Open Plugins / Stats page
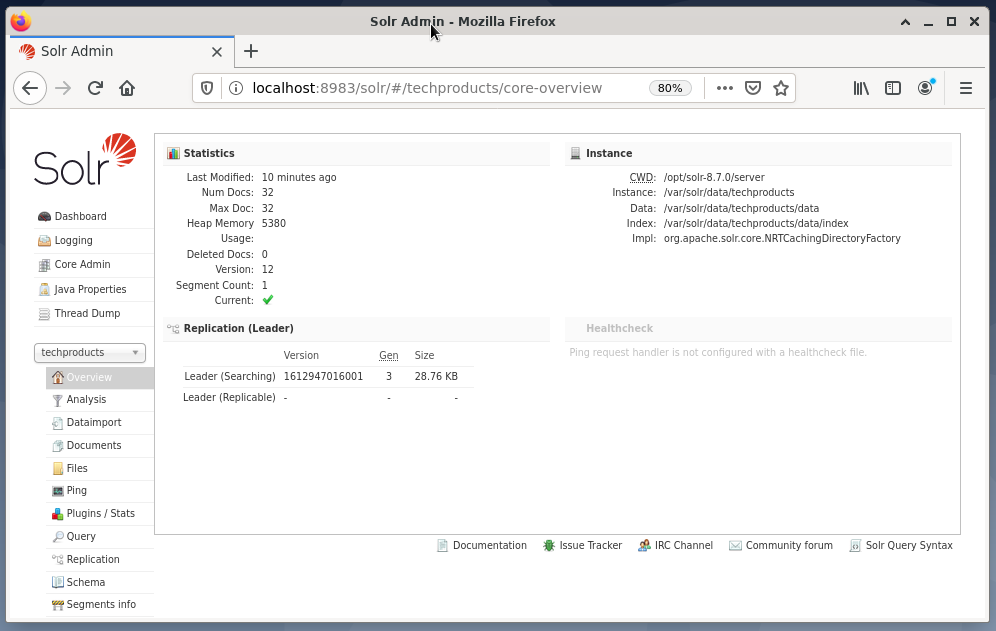The image size is (996, 631). tap(100, 513)
